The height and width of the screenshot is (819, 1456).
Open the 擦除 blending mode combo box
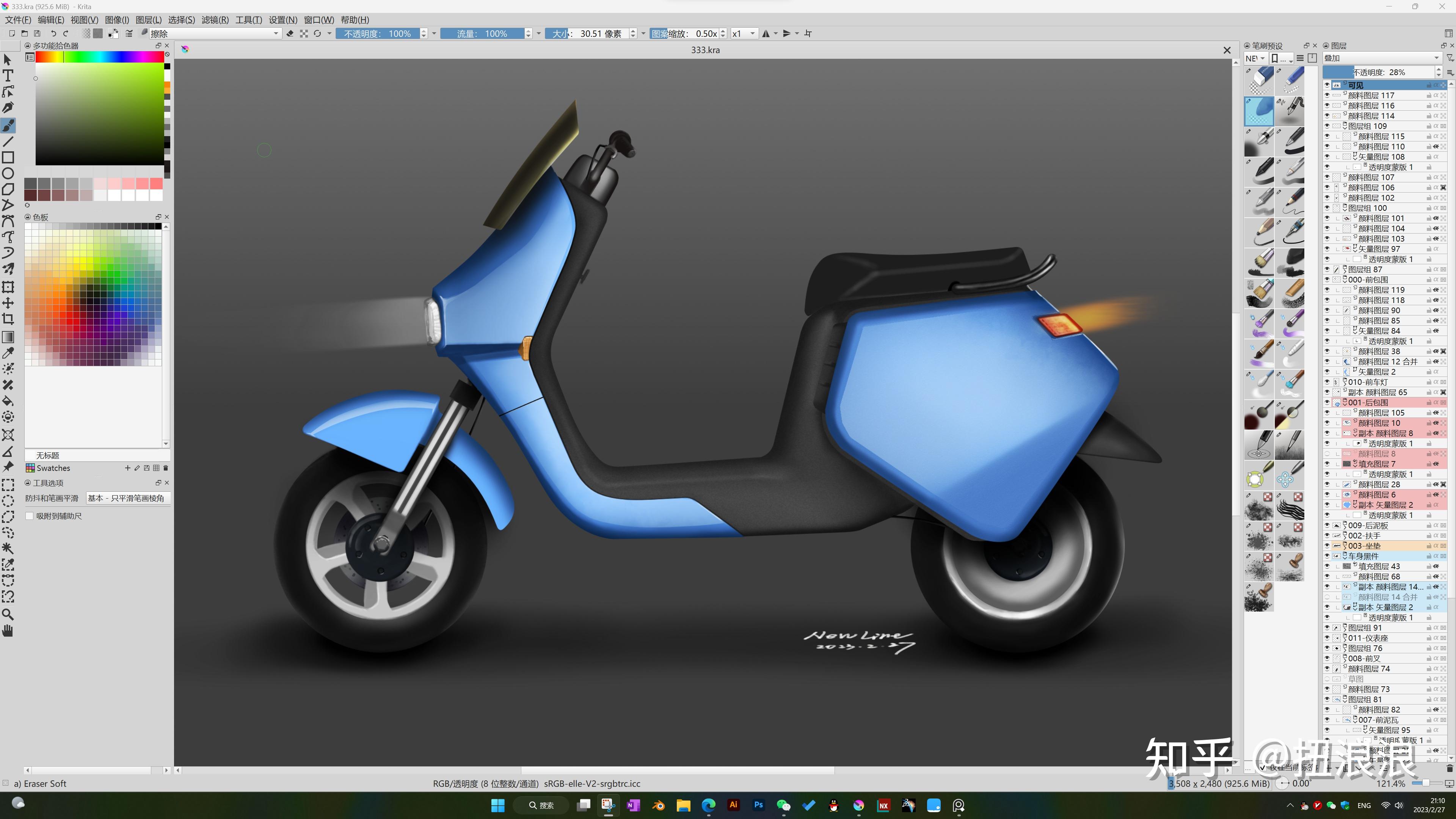tap(215, 33)
